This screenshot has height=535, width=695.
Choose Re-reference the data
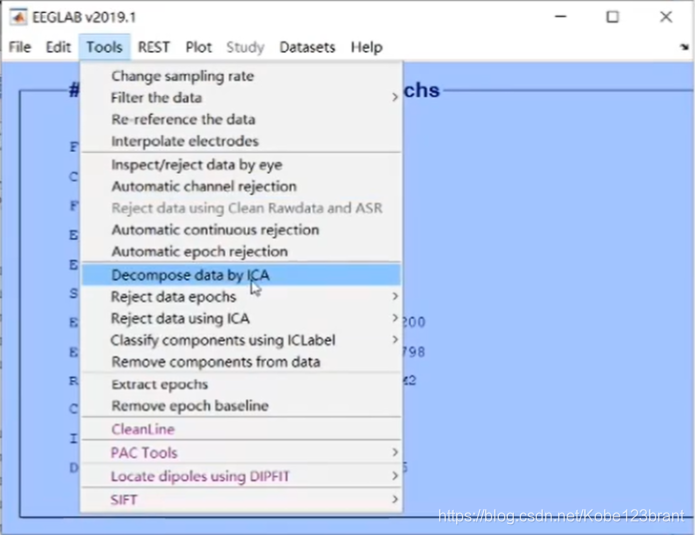pos(242,119)
